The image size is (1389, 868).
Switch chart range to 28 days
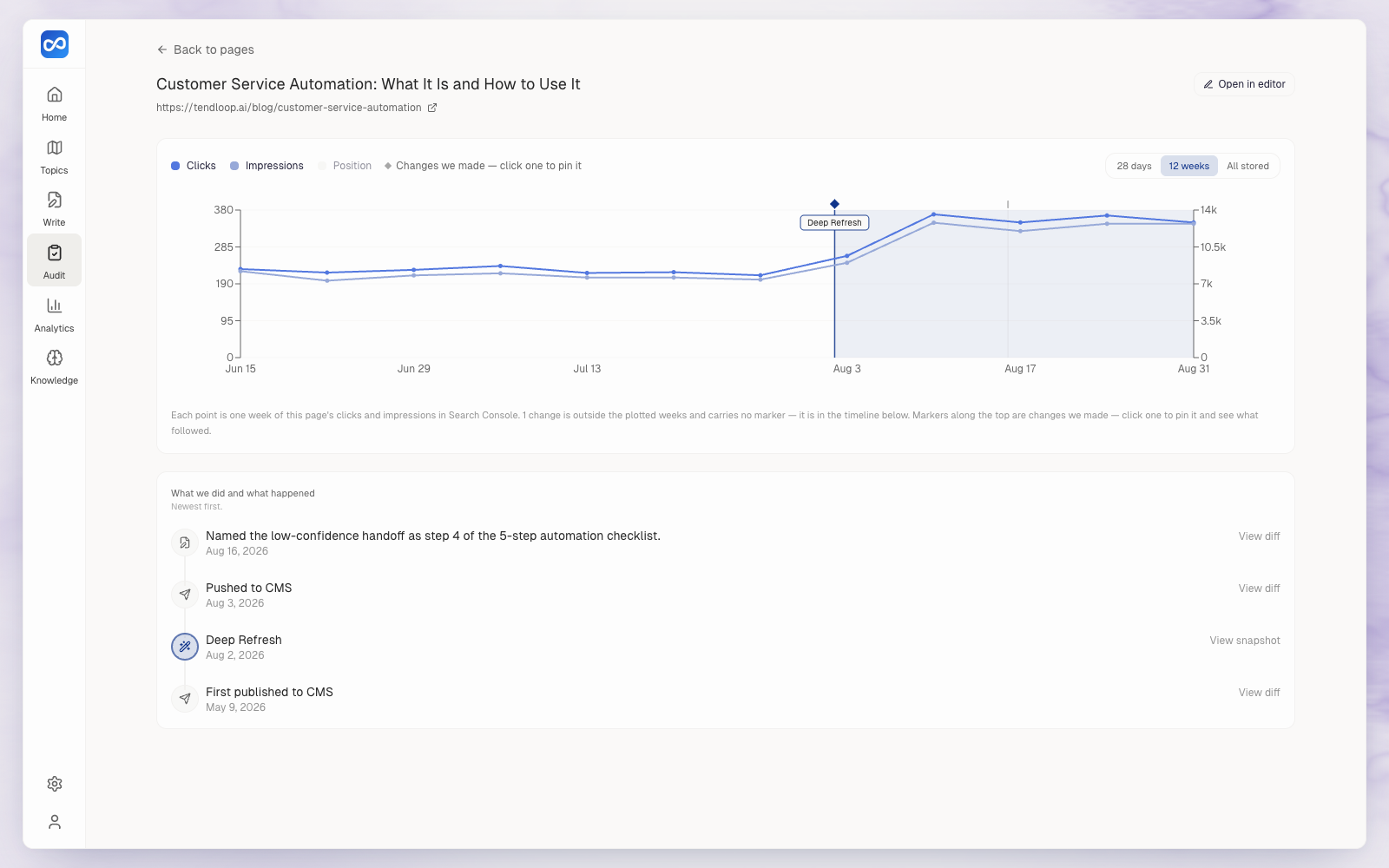[1134, 166]
